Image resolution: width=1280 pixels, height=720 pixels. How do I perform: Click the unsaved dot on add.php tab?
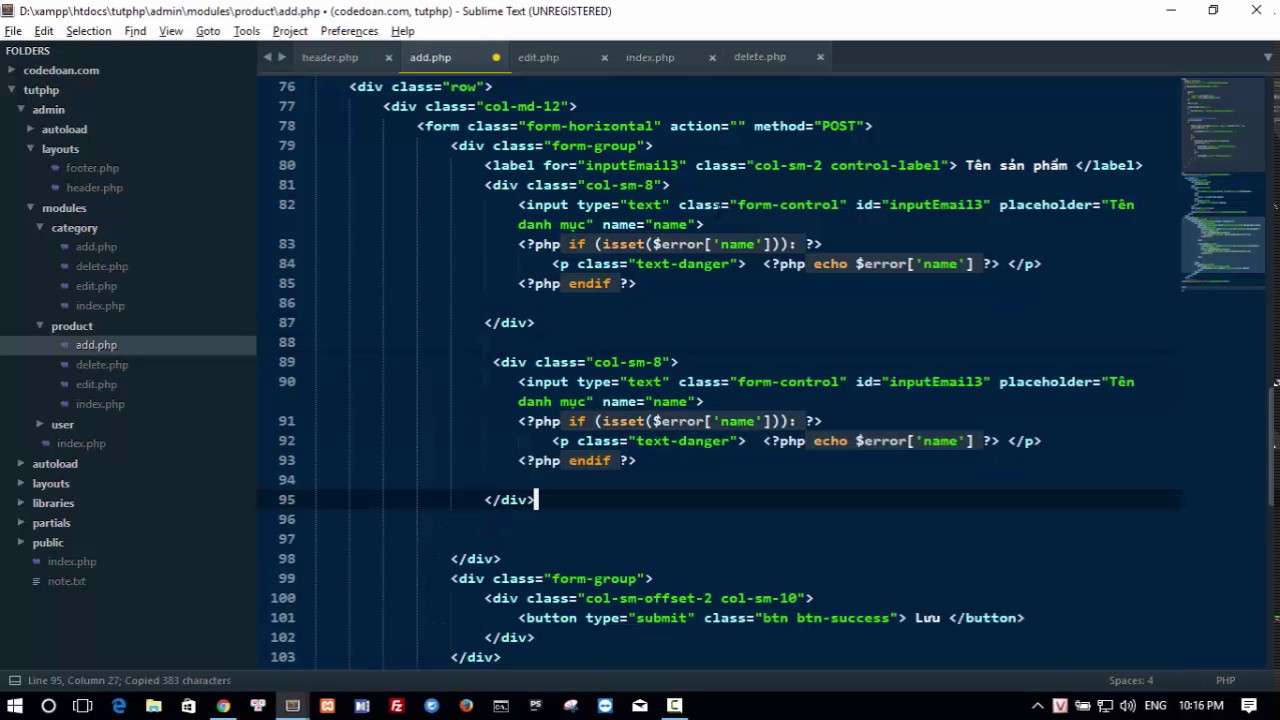(496, 58)
